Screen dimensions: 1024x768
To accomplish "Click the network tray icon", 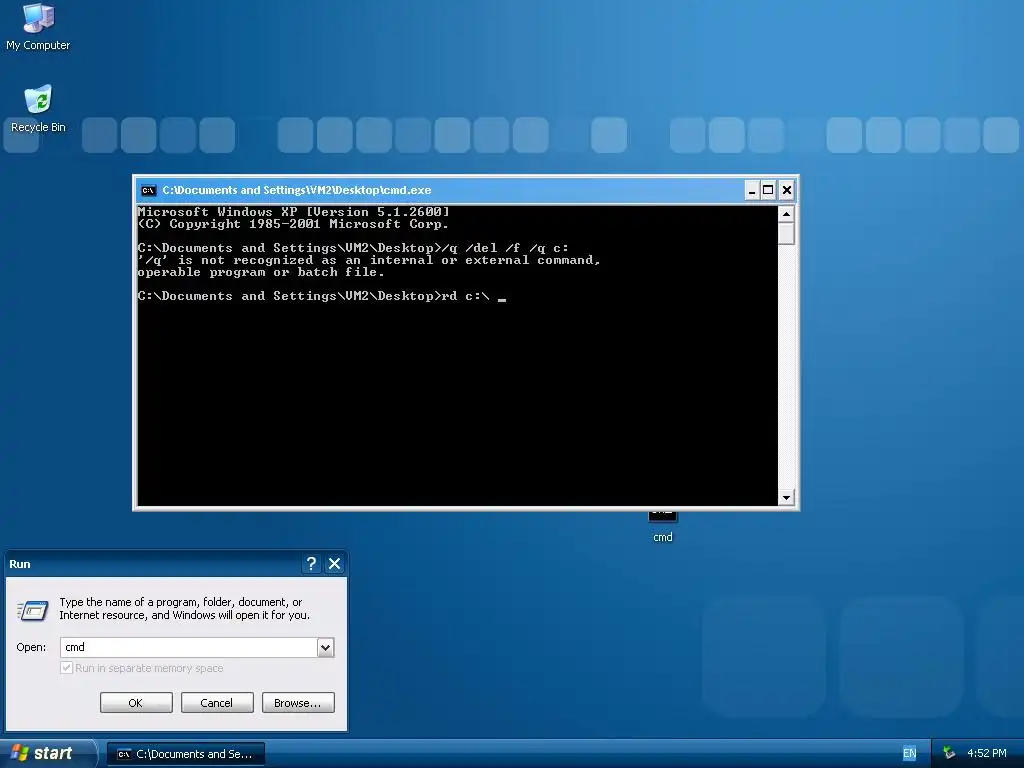I will (949, 754).
